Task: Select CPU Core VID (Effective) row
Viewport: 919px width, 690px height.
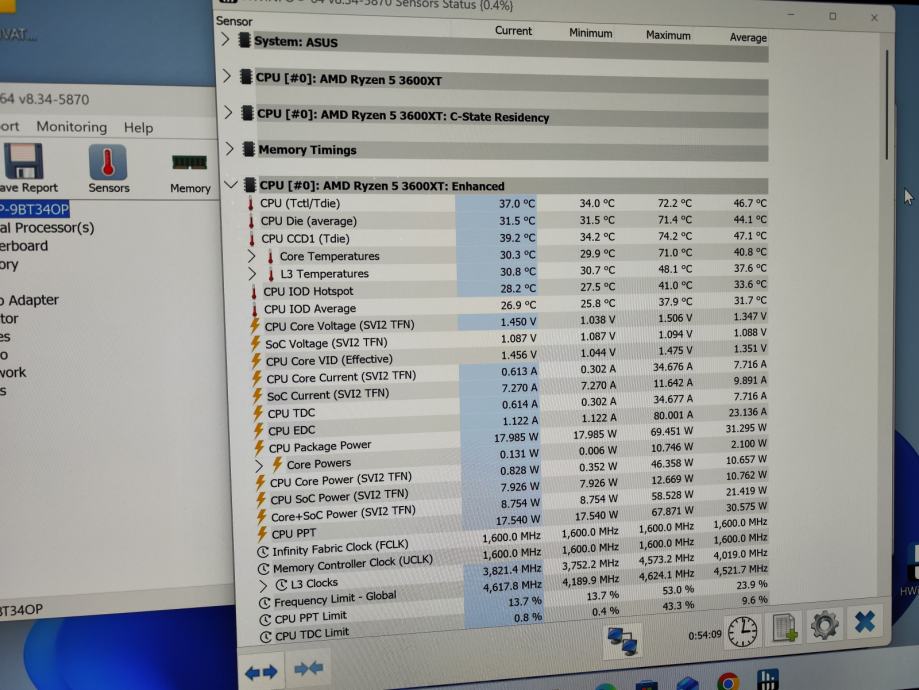Action: [510, 354]
